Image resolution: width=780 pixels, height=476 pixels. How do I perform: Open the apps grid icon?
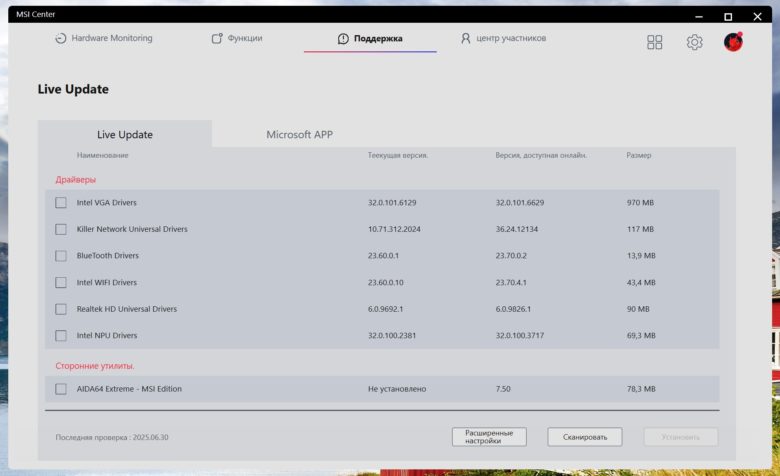(655, 42)
